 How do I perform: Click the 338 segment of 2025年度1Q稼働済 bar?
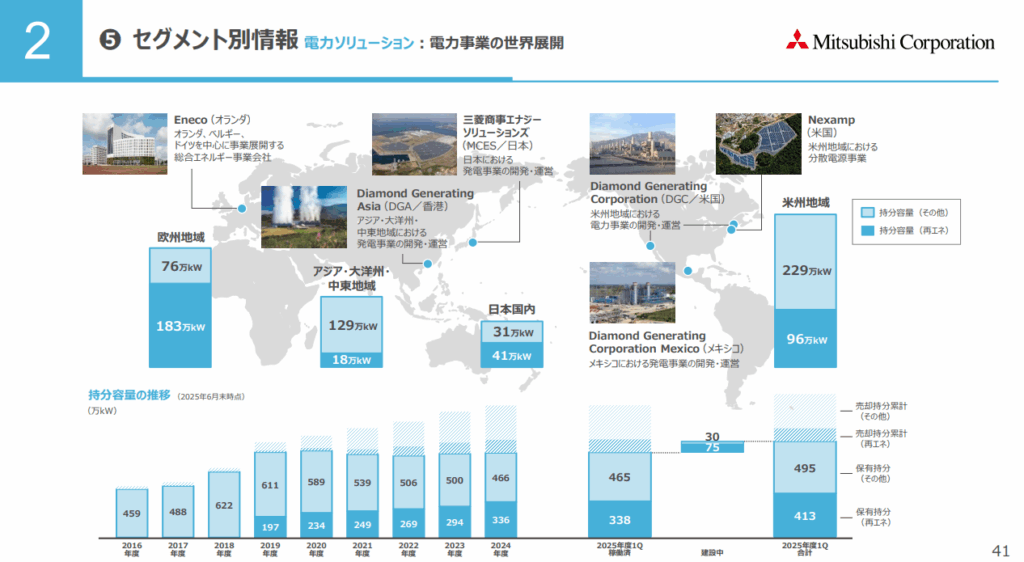click(620, 520)
